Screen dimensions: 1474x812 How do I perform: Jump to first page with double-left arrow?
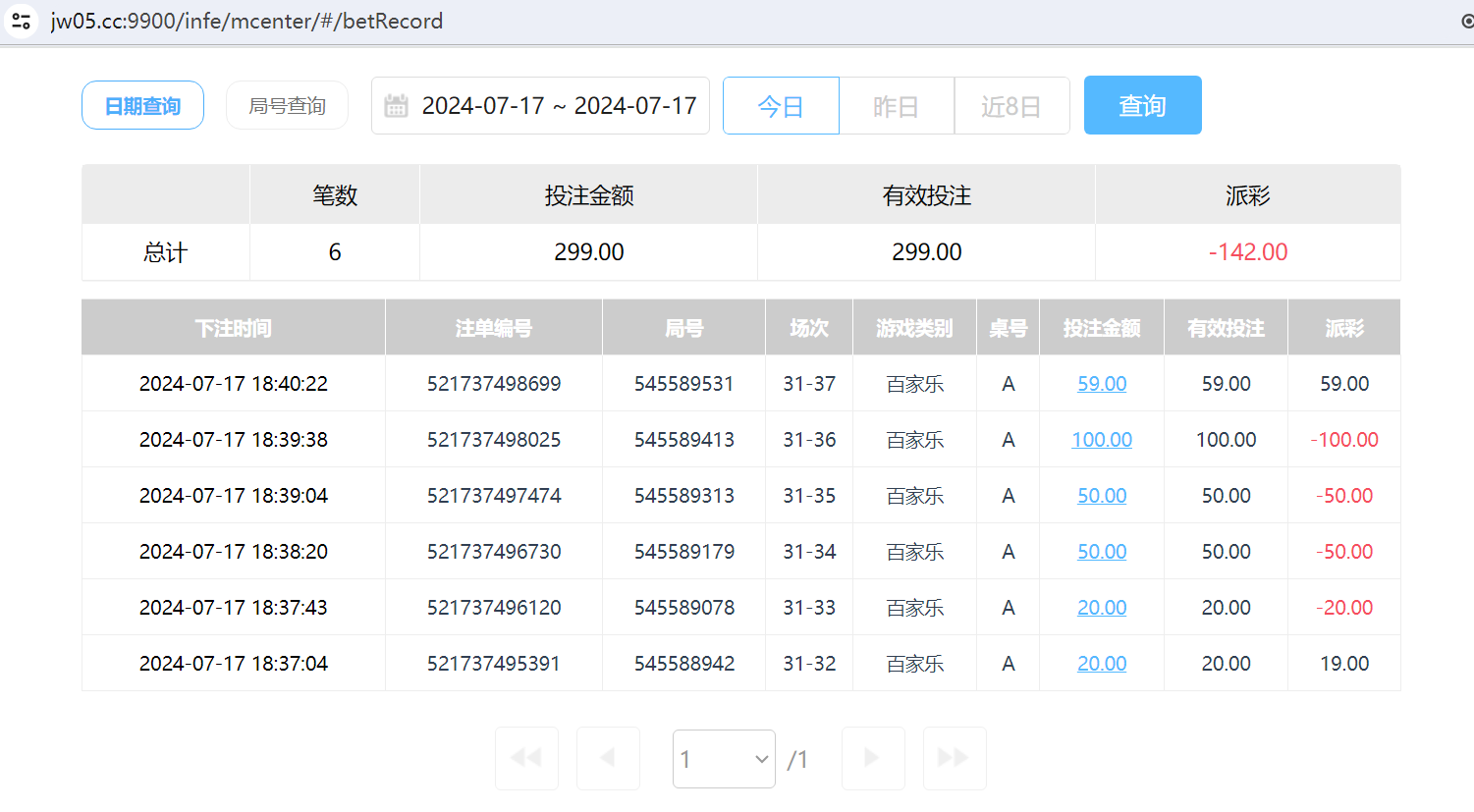tap(526, 758)
